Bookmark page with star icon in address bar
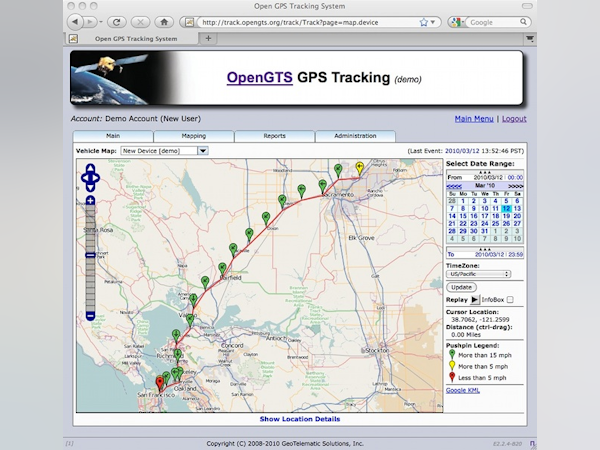Image resolution: width=600 pixels, height=450 pixels. click(424, 22)
